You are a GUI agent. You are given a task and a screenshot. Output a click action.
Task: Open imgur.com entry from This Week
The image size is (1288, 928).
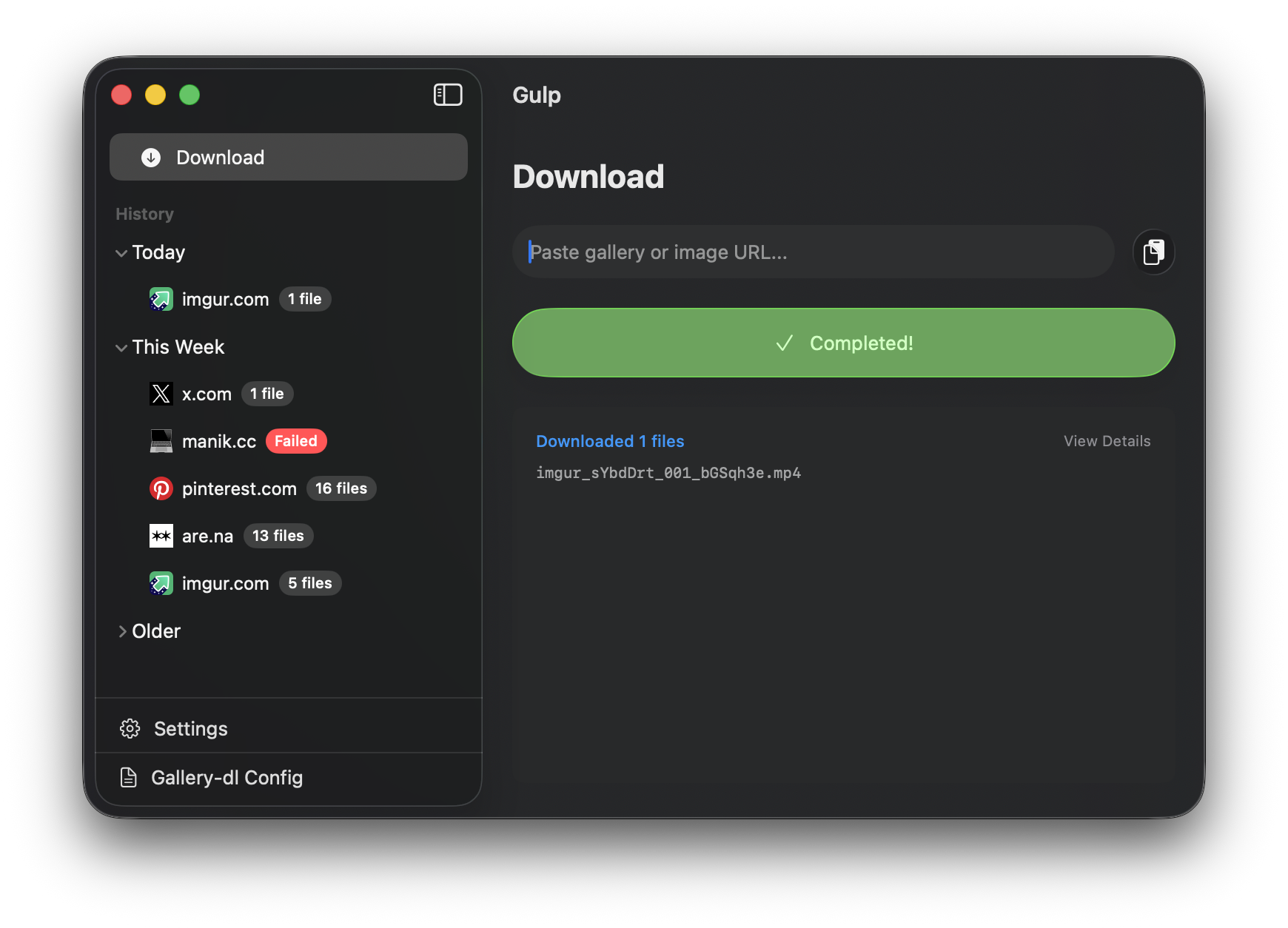(x=224, y=583)
